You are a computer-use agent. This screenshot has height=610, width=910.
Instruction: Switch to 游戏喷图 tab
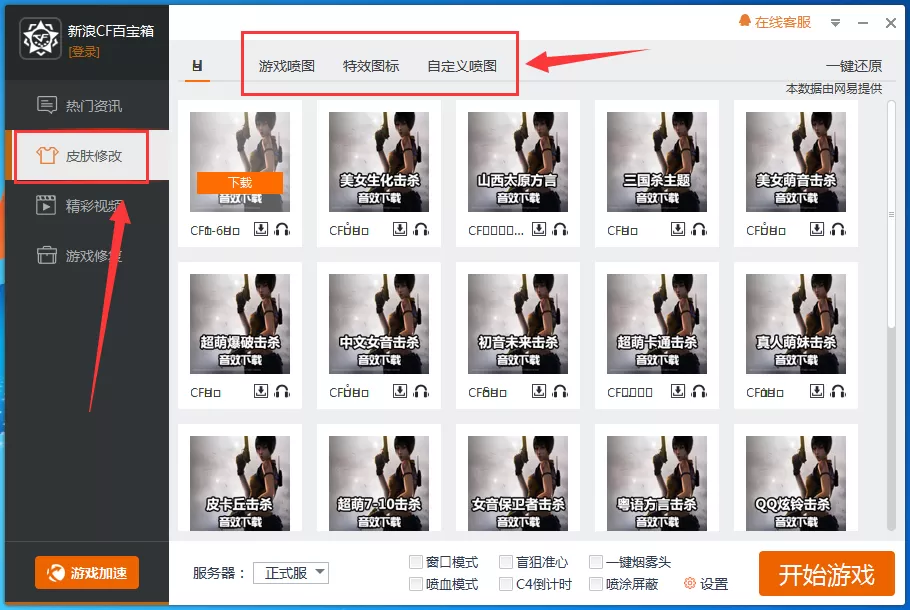click(x=287, y=66)
